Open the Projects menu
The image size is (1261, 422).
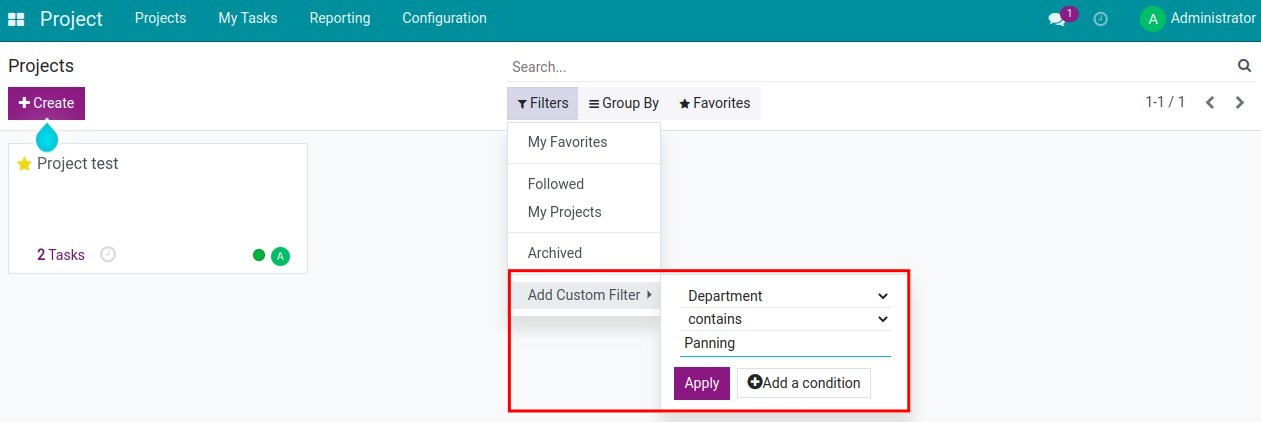[160, 18]
